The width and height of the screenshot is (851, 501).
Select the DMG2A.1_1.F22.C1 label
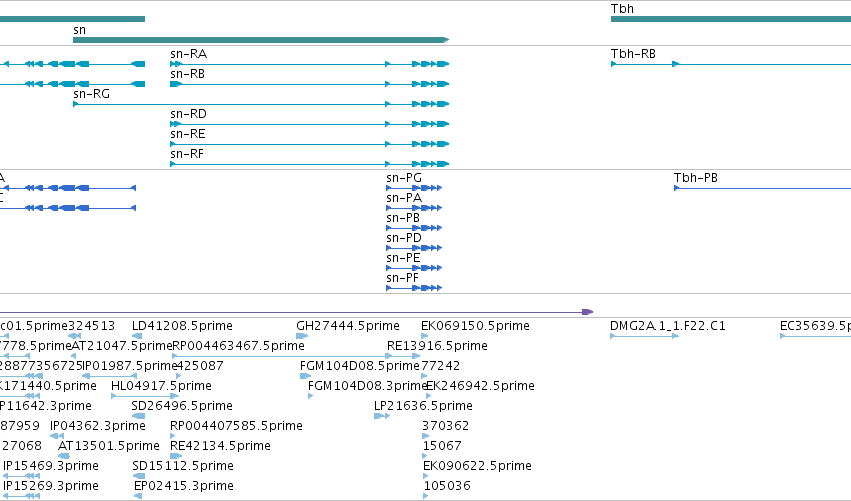click(668, 326)
